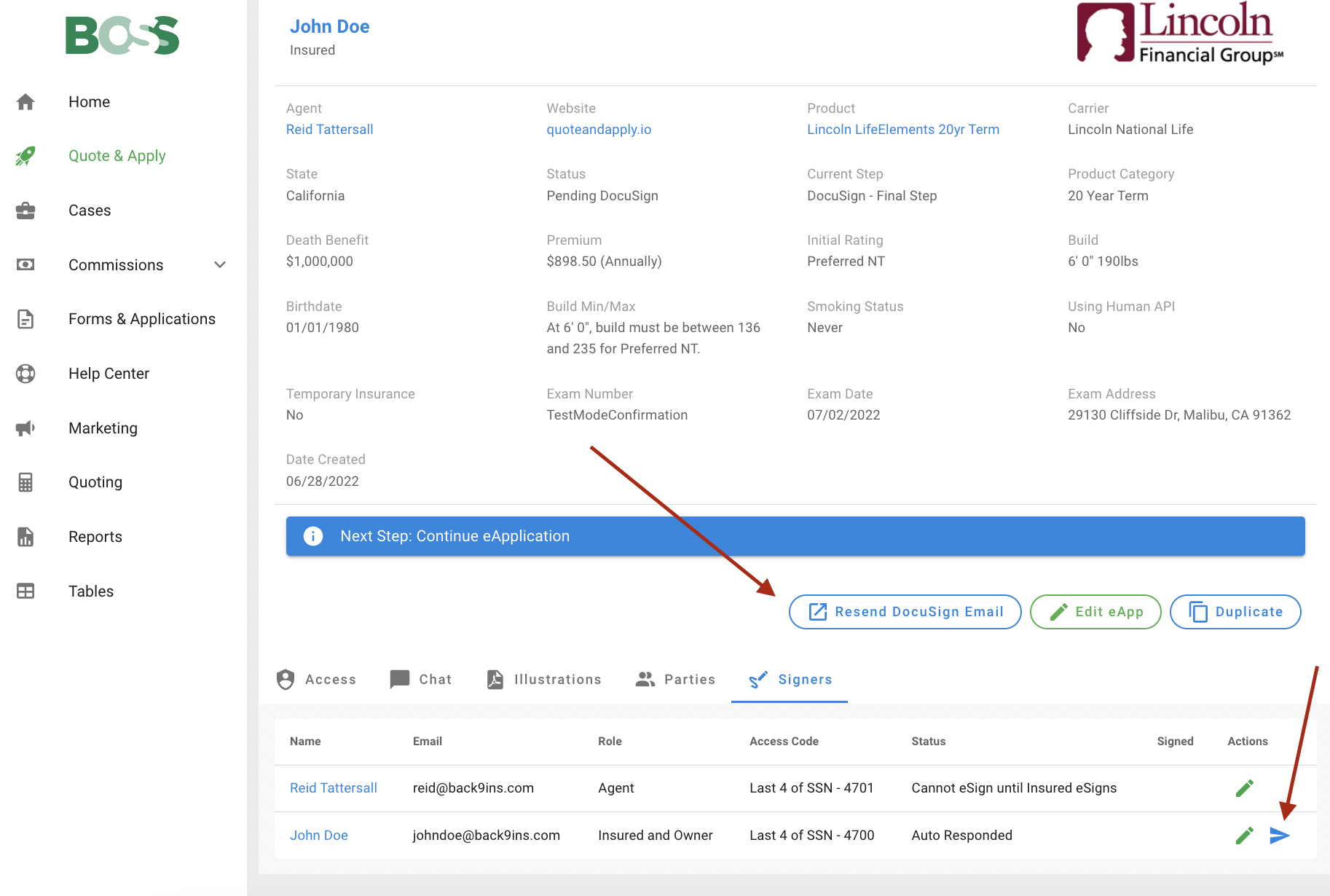Screen dimensions: 1330x896
Task: Click the Cases briefcase icon
Action: (x=25, y=211)
